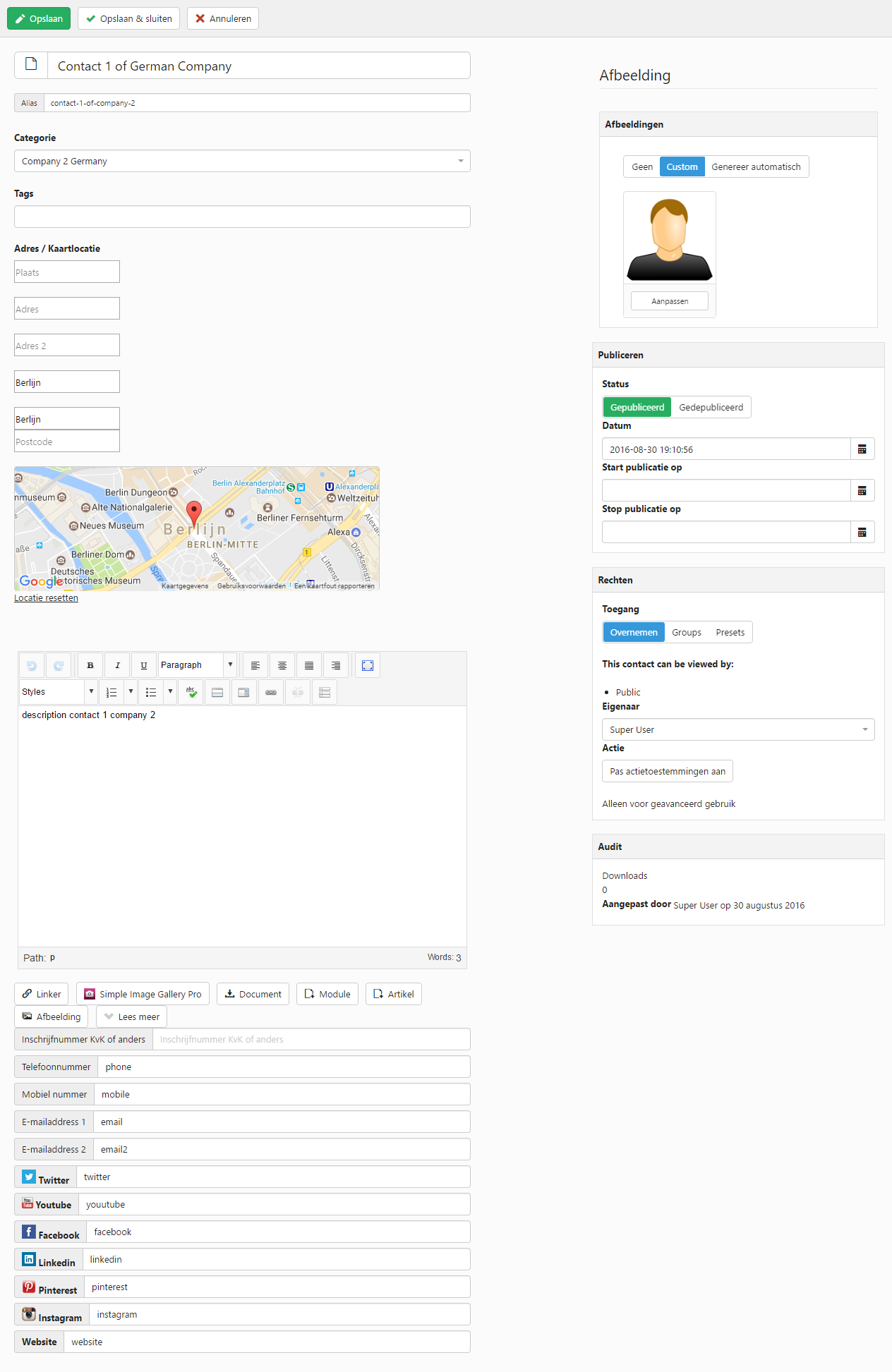Image resolution: width=892 pixels, height=1372 pixels.
Task: Choose Genereer automatisch image option
Action: (x=756, y=167)
